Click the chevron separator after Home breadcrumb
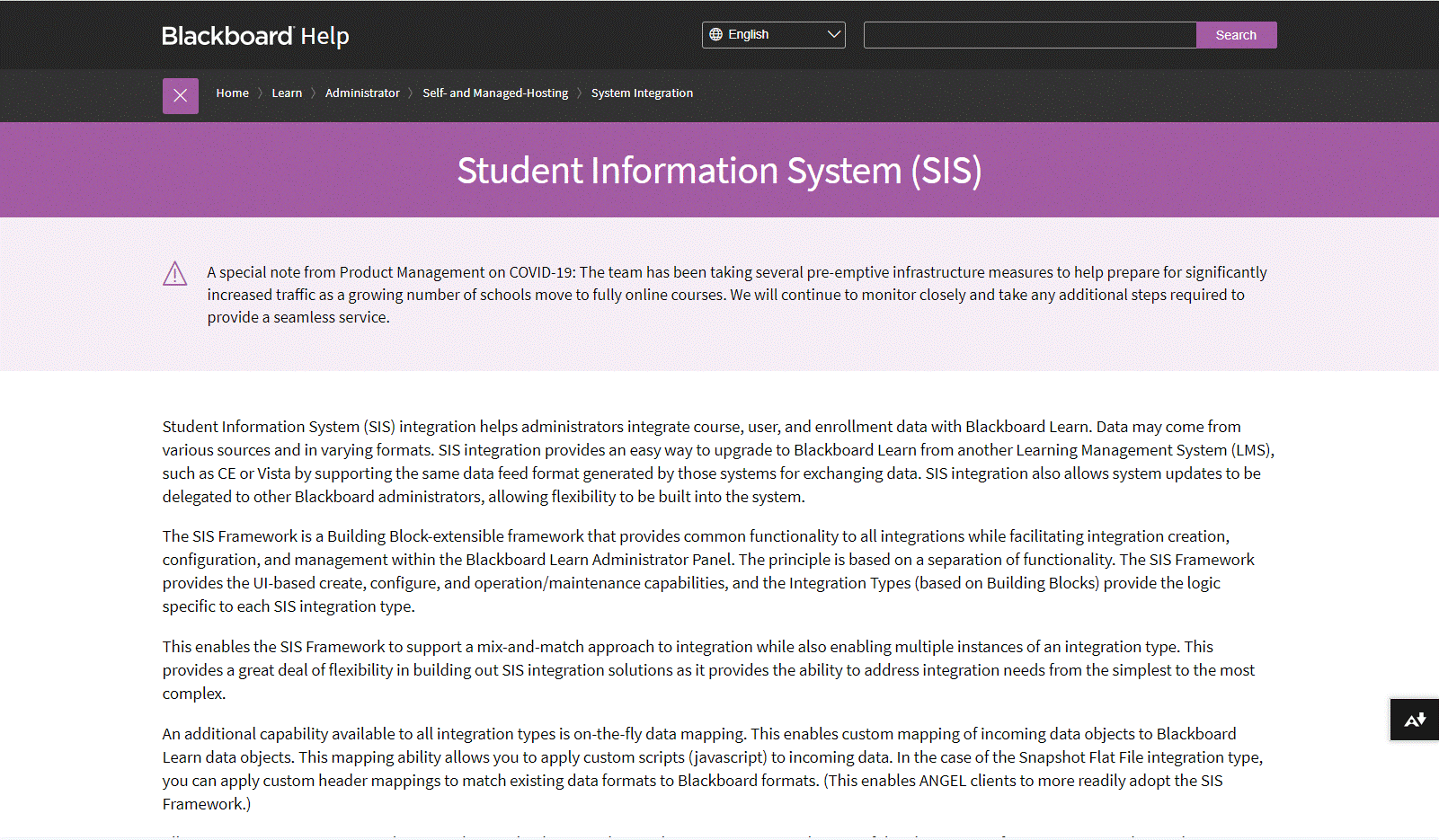Image resolution: width=1439 pixels, height=840 pixels. (261, 93)
